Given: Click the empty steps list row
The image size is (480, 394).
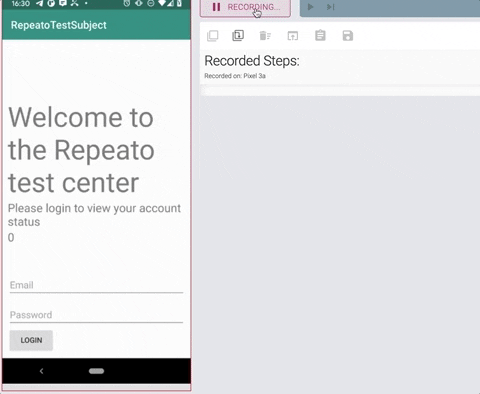Looking at the screenshot, I should pos(340,91).
